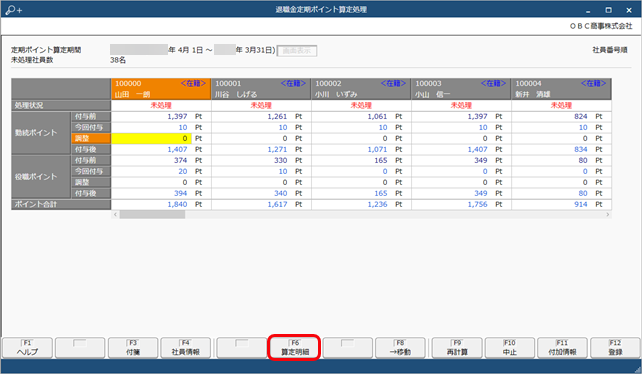Viewport: 642px width, 374px height.
Task: Click ポイント合計 value 1,617
Action: [277, 204]
